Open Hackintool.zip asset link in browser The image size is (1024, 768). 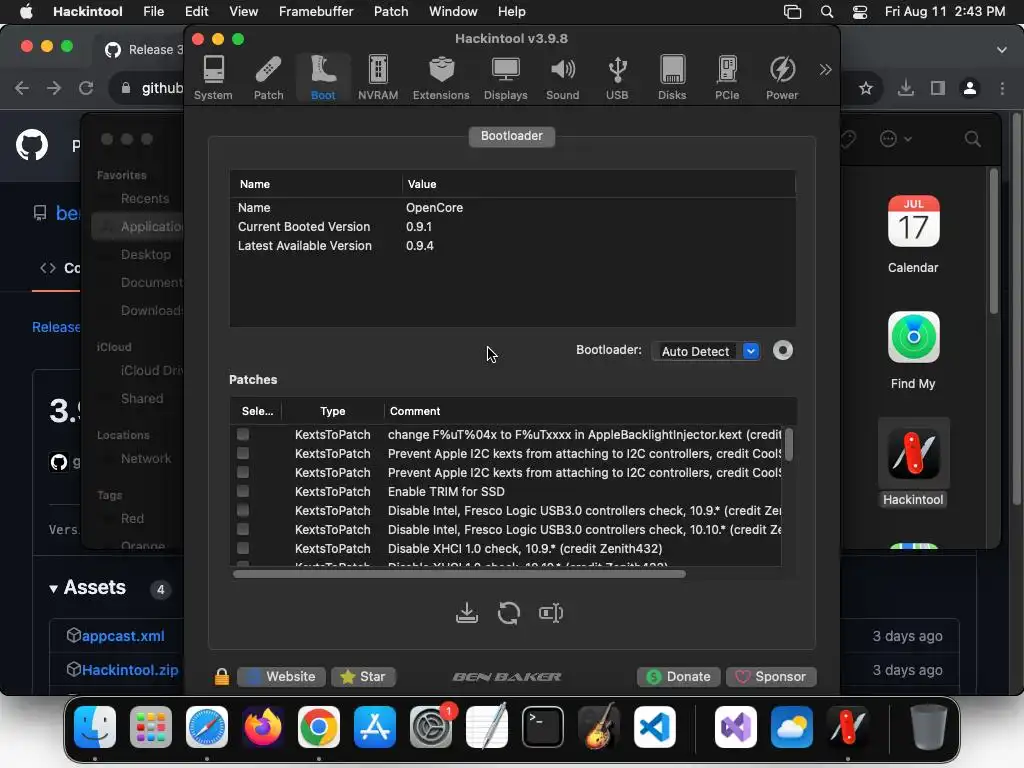(129, 669)
